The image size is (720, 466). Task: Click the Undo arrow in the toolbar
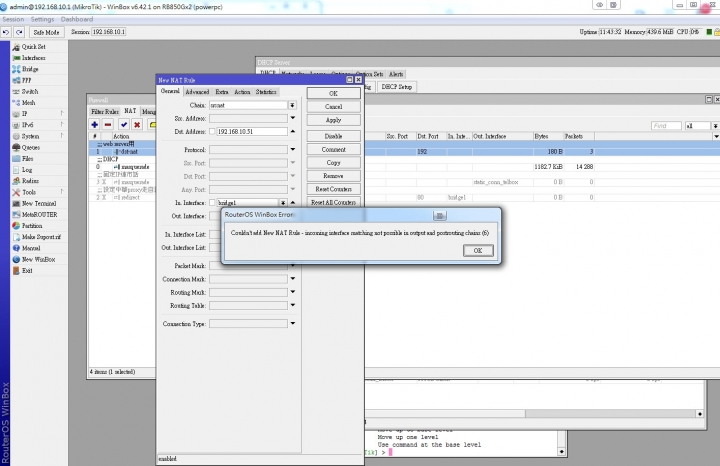6,32
